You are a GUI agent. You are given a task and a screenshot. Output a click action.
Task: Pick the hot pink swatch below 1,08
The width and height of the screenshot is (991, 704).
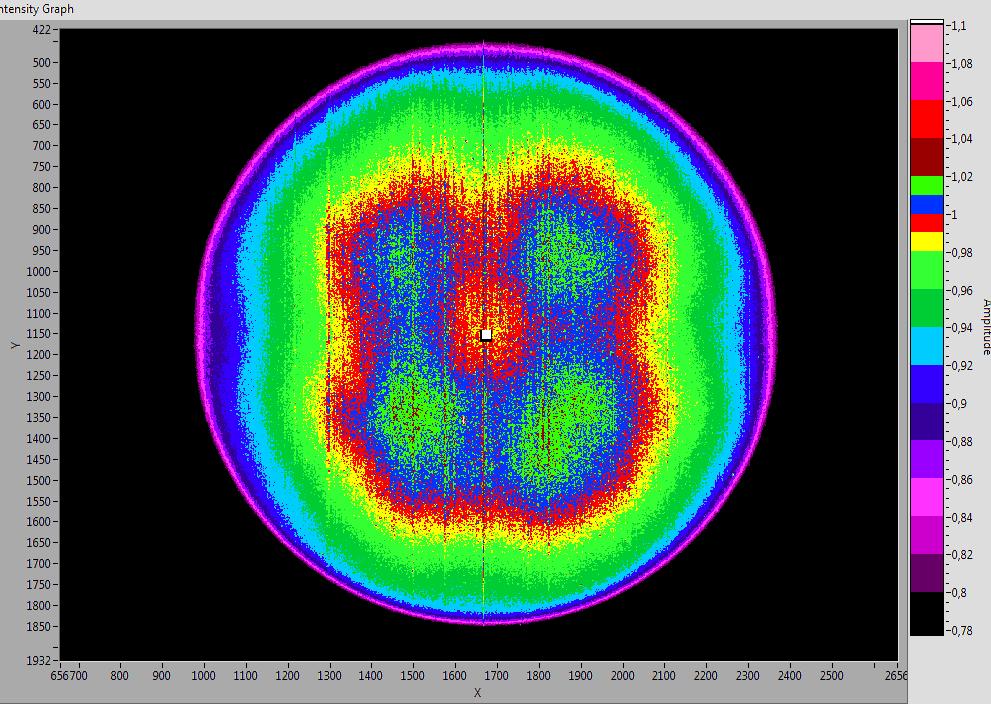pyautogui.click(x=927, y=81)
